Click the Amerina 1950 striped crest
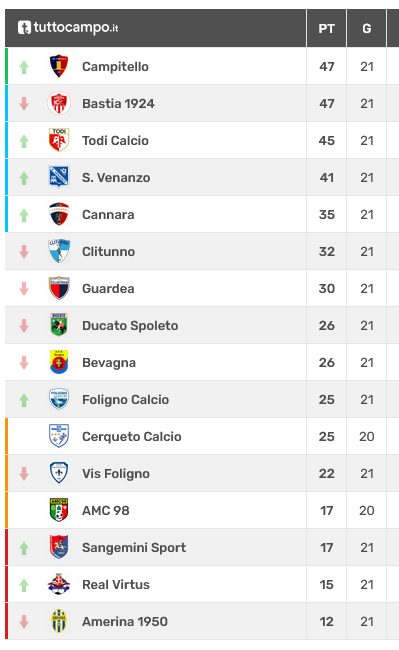Viewport: 399px width, 650px height. point(59,621)
